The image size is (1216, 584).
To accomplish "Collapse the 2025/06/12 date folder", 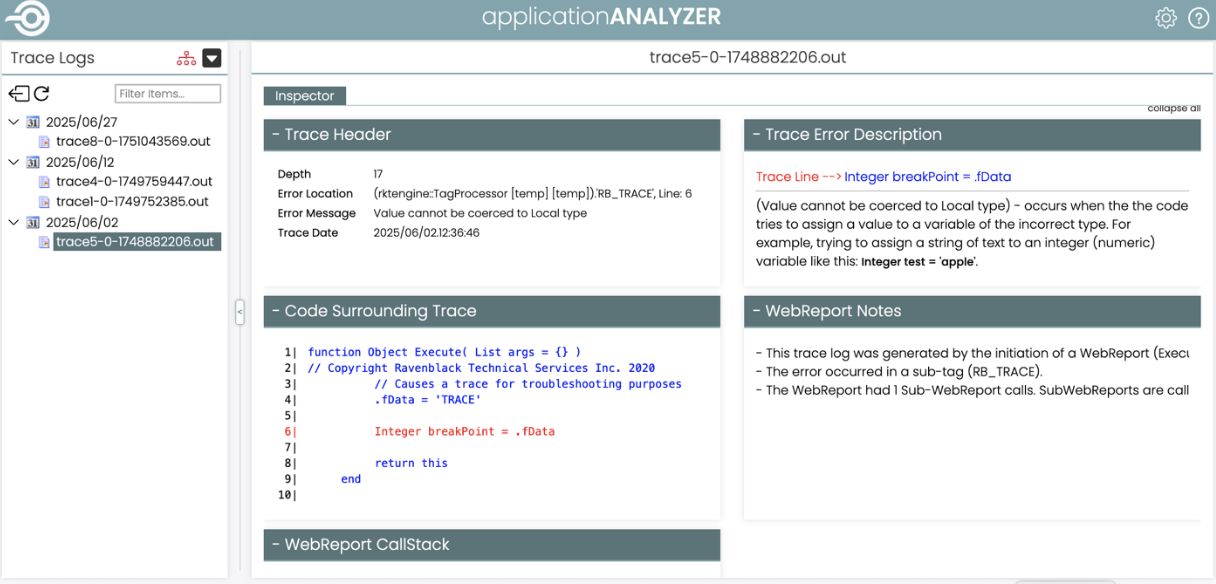I will pyautogui.click(x=13, y=162).
